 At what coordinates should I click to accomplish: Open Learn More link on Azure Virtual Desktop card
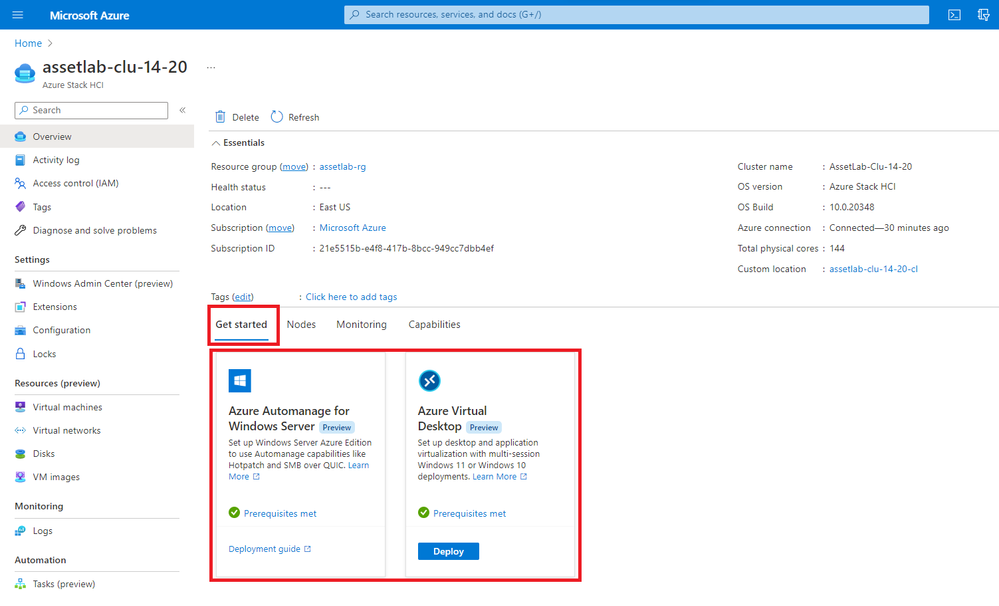point(500,477)
